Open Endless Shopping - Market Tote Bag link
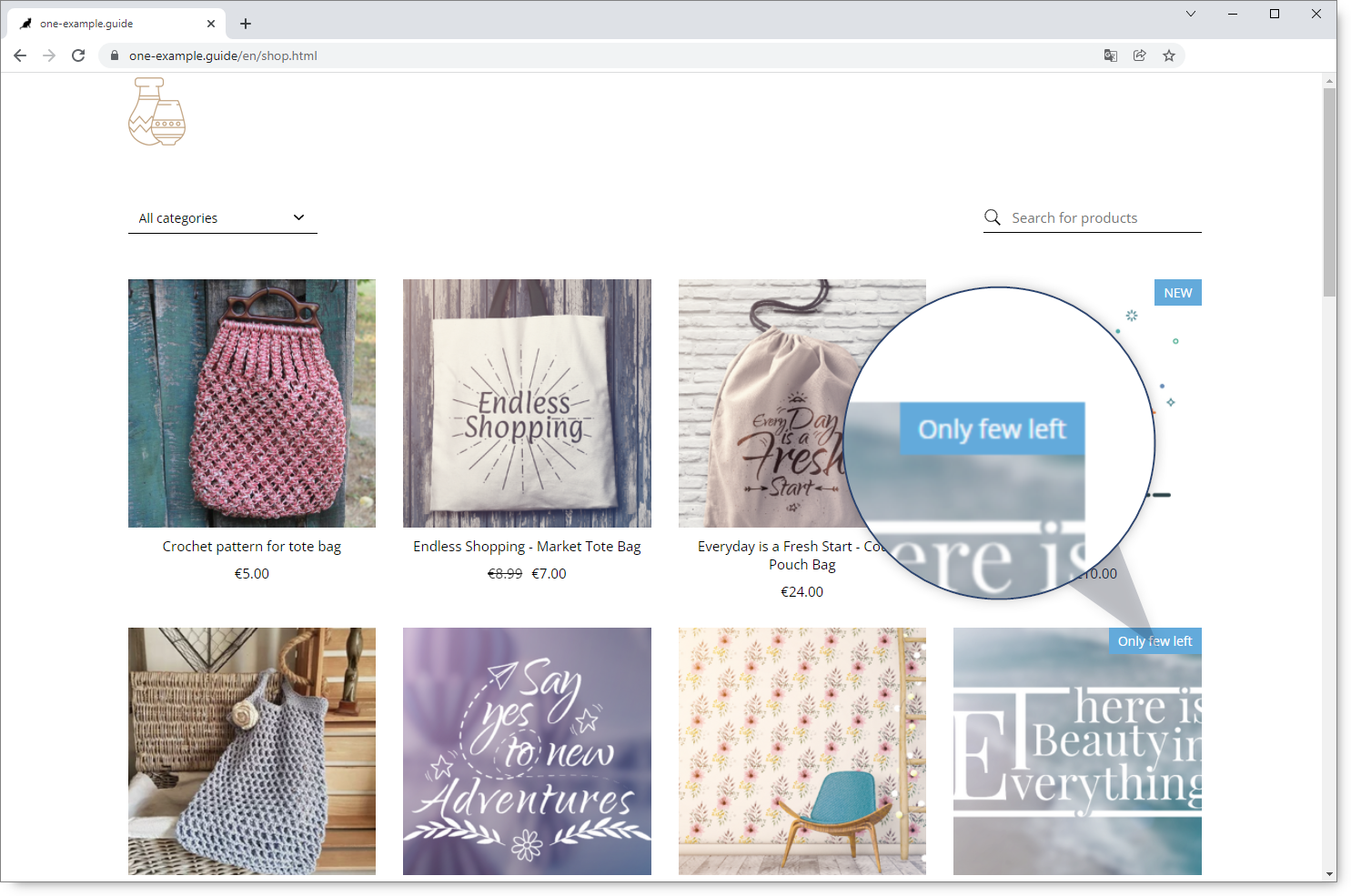Viewport: 1351px width, 896px height. click(527, 547)
